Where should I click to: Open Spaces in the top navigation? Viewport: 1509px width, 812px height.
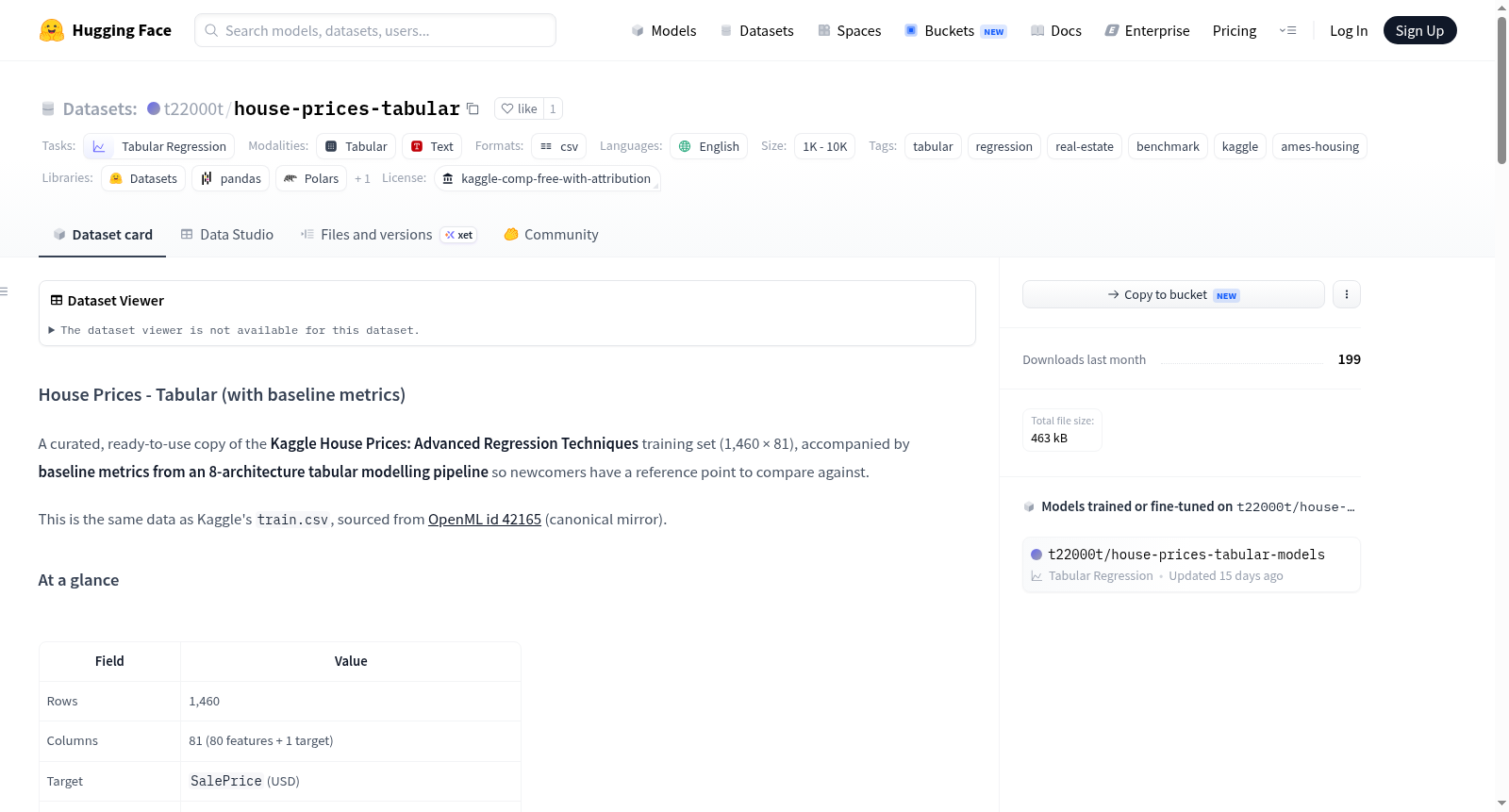pyautogui.click(x=849, y=31)
